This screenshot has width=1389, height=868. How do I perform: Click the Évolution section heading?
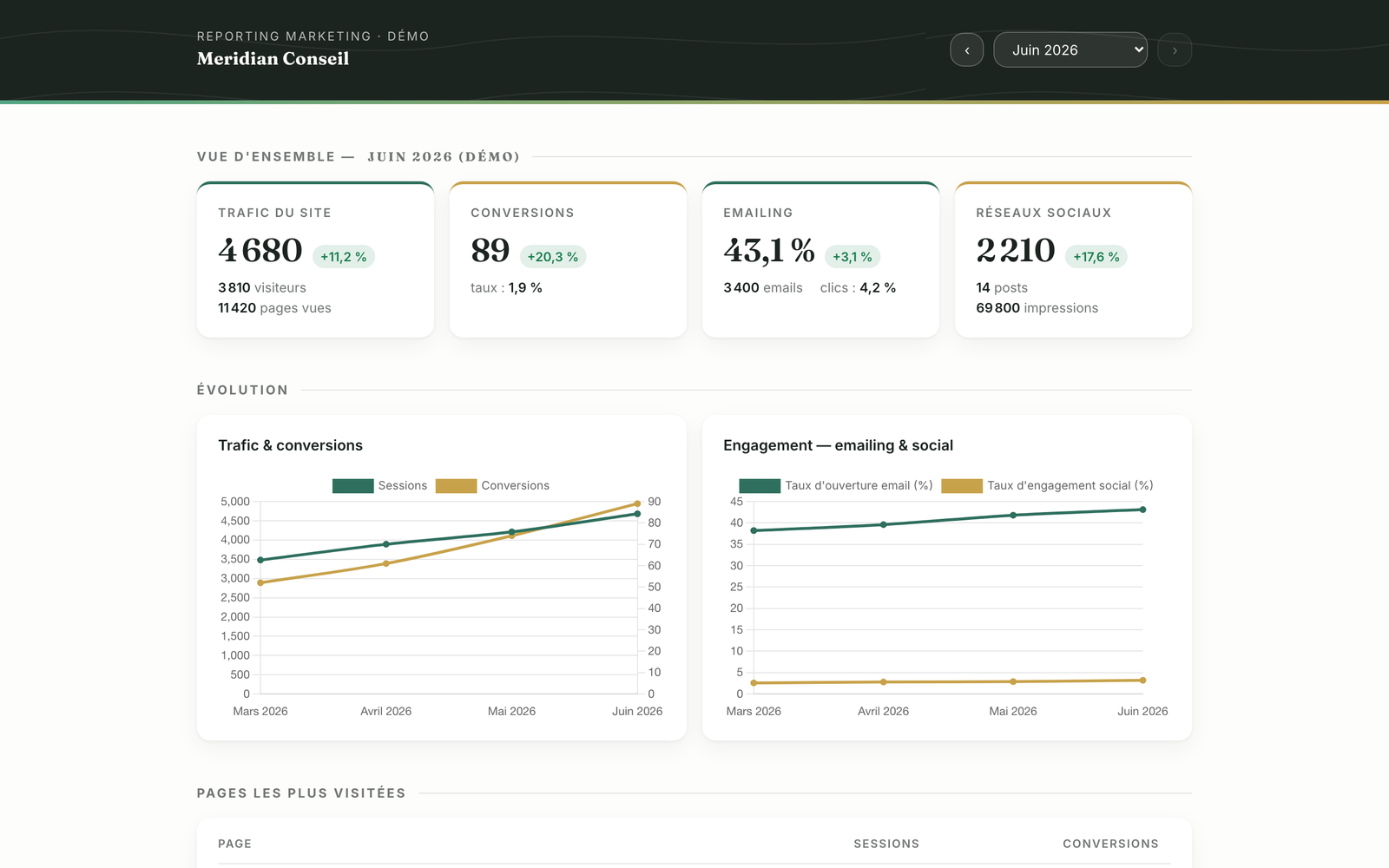click(x=242, y=391)
